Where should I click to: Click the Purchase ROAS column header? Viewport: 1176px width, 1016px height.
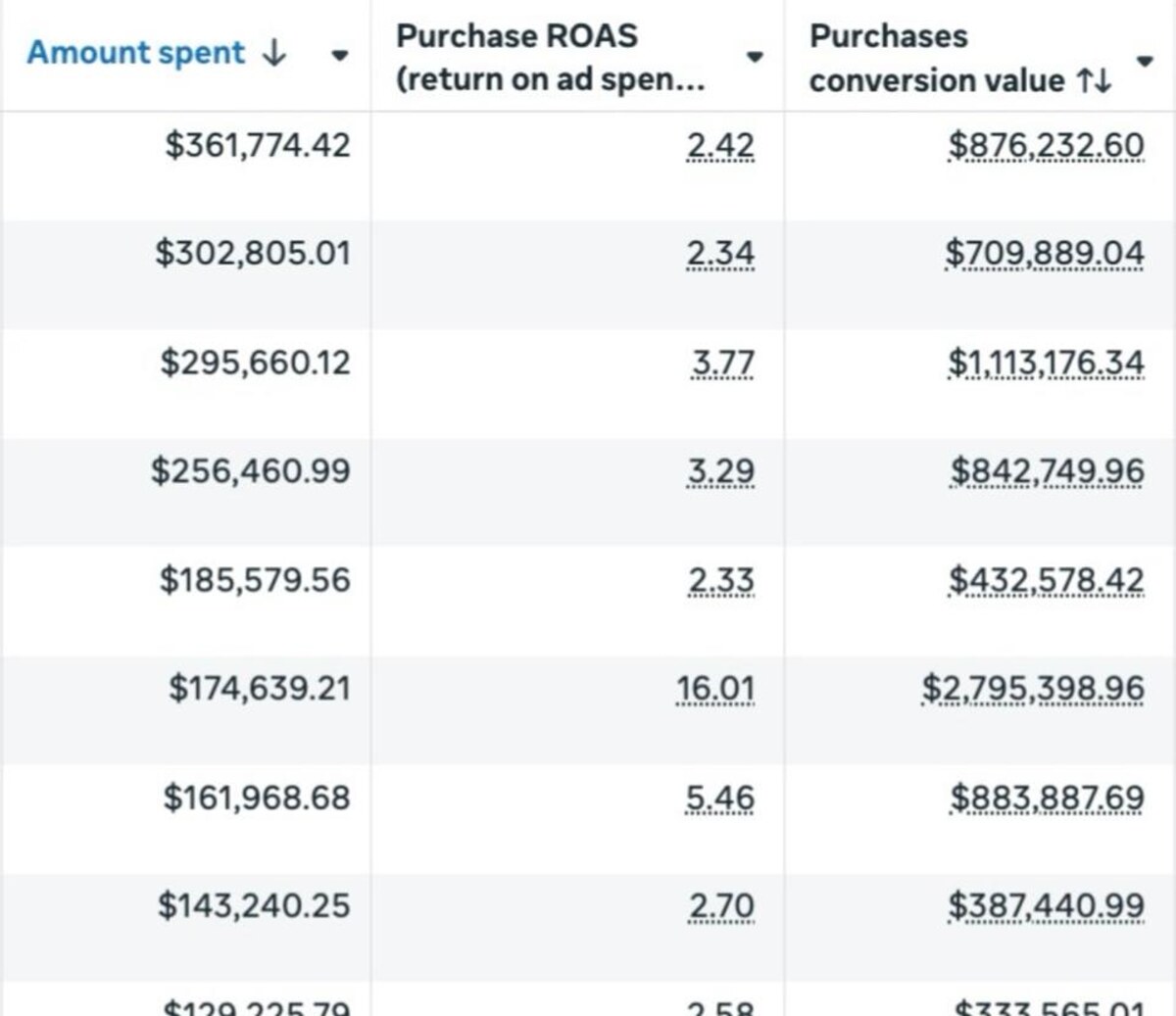pyautogui.click(x=550, y=57)
